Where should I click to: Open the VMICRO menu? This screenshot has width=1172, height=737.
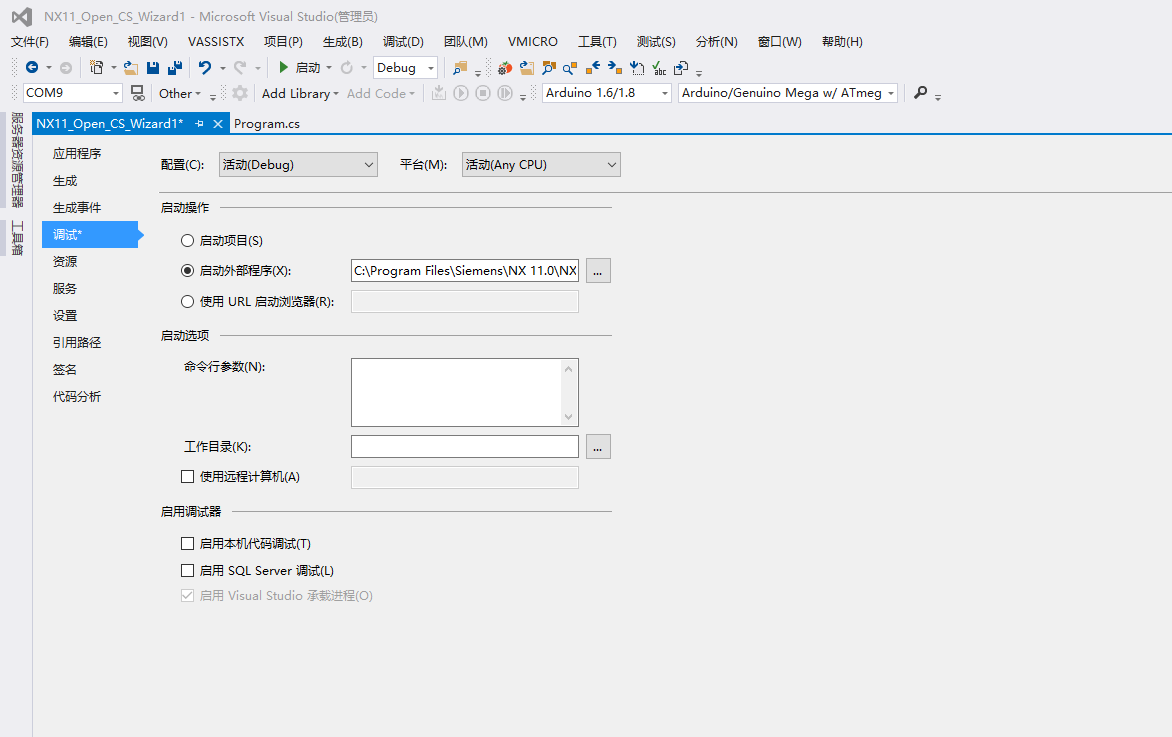pos(532,42)
